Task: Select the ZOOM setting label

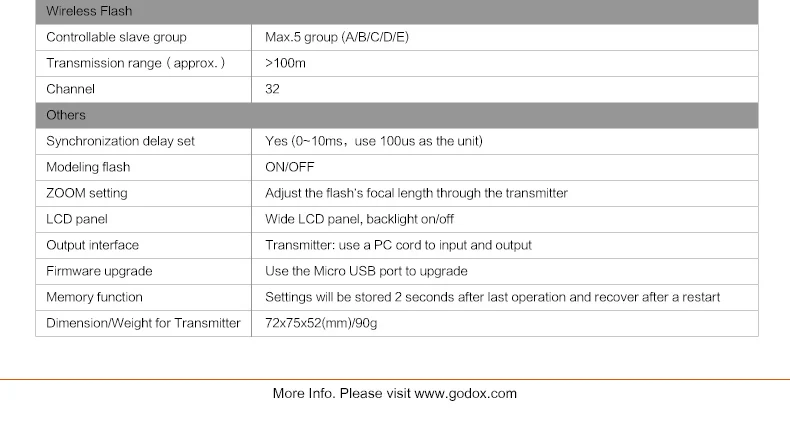Action: pyautogui.click(x=87, y=193)
